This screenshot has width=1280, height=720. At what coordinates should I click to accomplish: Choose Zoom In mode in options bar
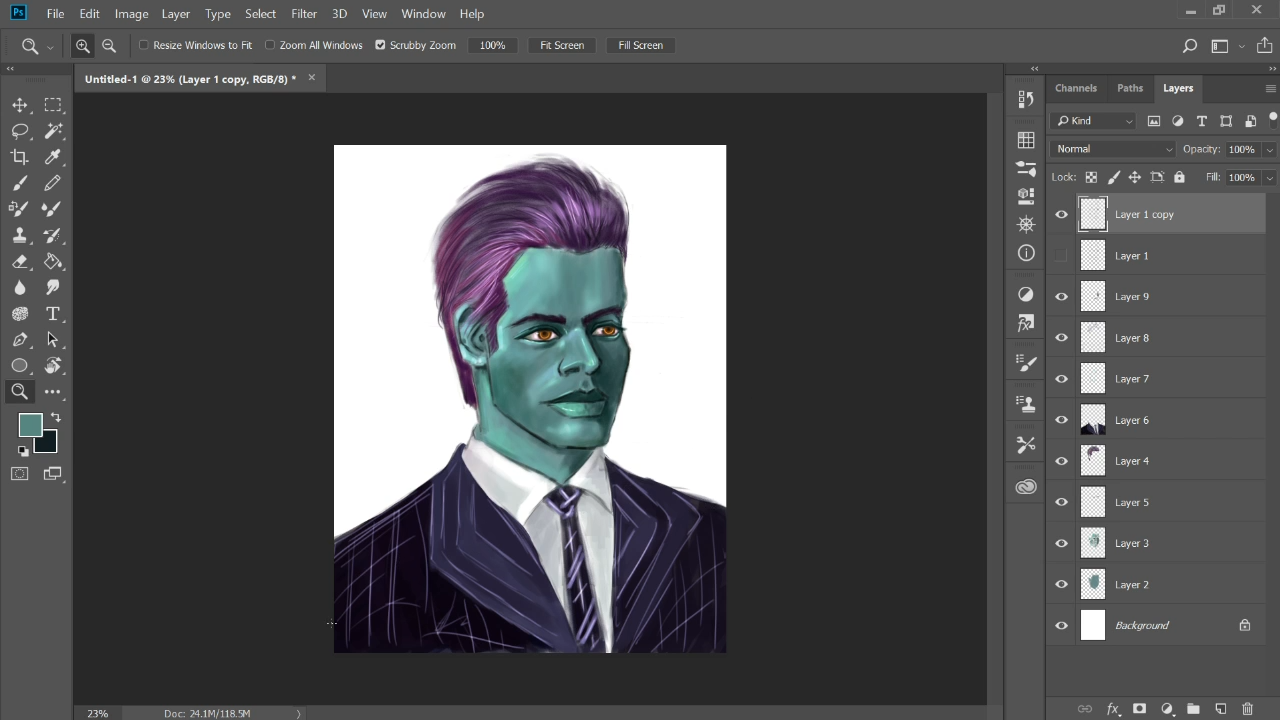[x=83, y=45]
